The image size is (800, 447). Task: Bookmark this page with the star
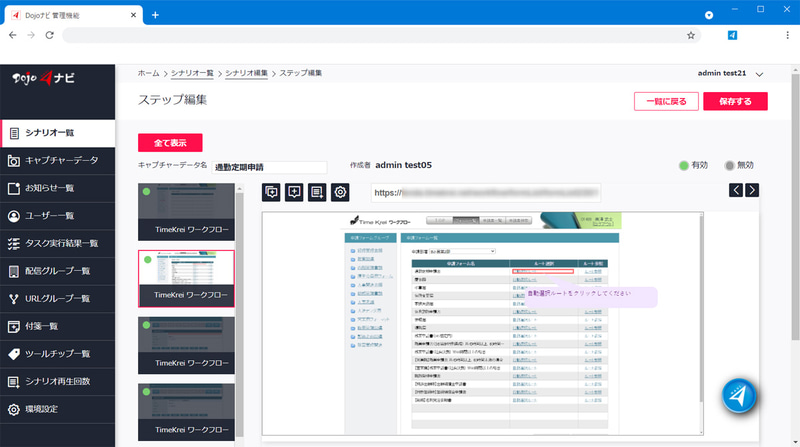(x=691, y=35)
